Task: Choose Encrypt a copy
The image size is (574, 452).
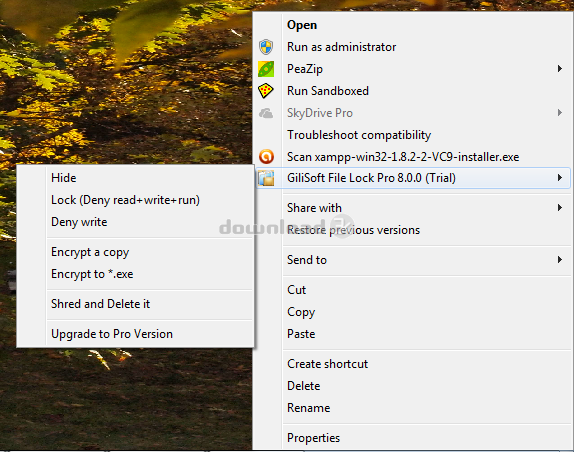Action: tap(135, 252)
